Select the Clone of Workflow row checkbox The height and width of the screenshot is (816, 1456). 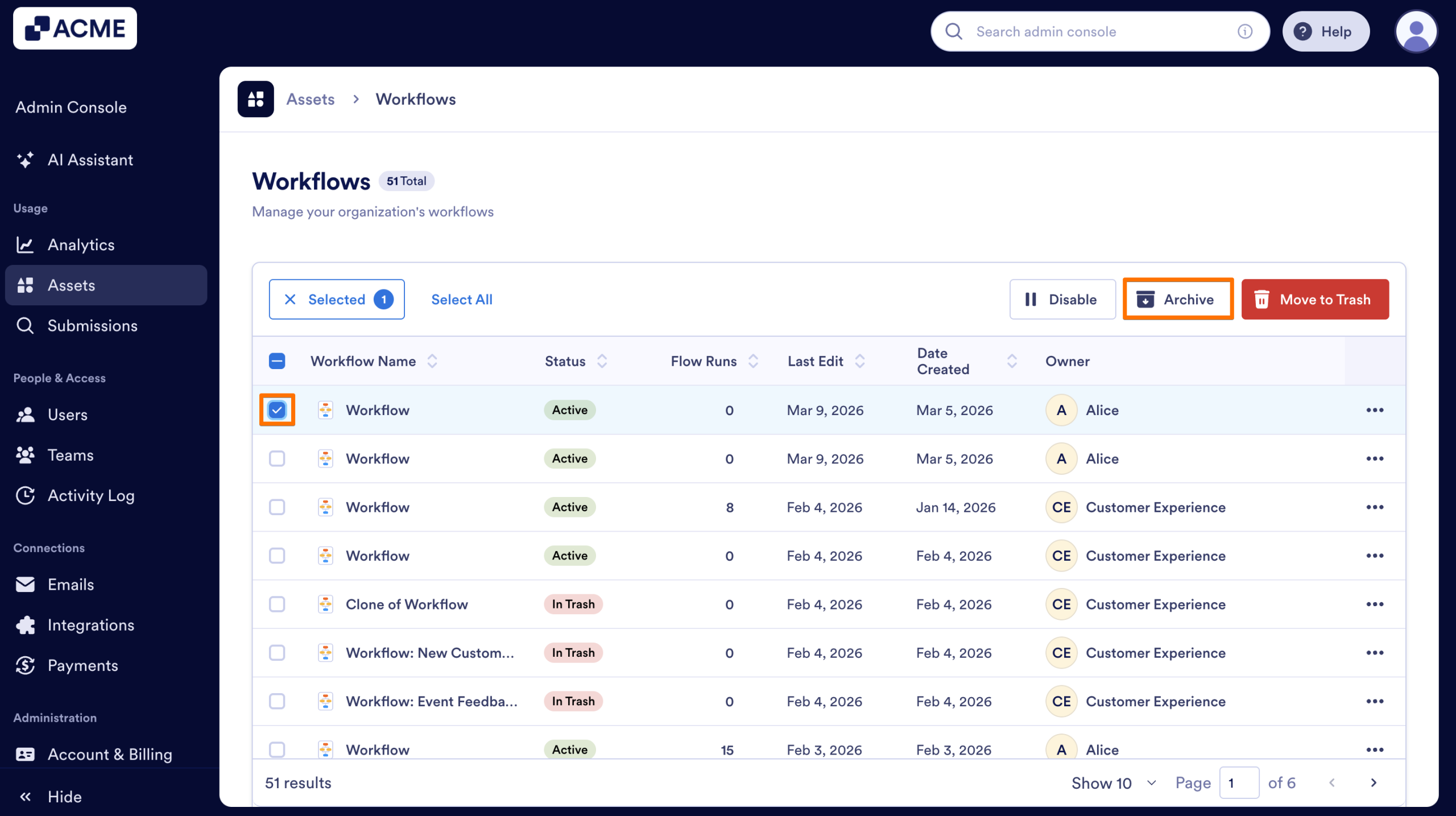coord(277,604)
